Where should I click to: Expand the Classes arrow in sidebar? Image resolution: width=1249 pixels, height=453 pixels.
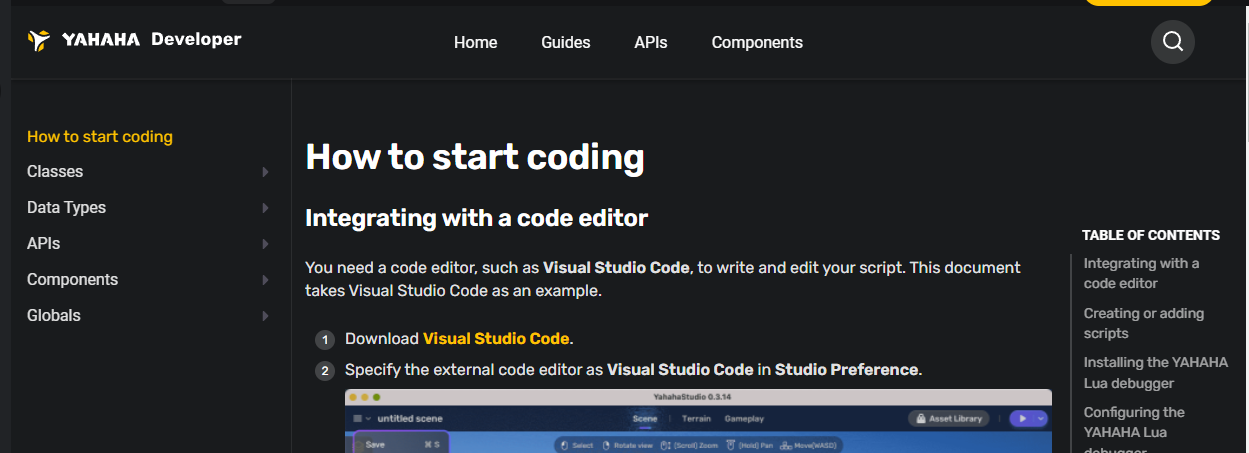[x=265, y=172]
